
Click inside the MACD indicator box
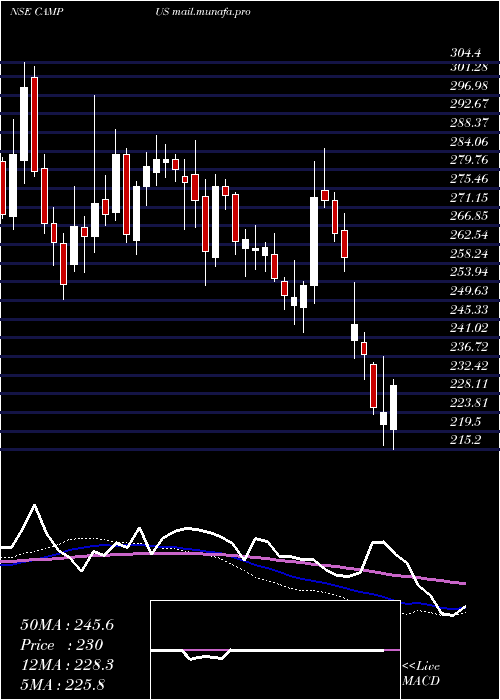275,650
